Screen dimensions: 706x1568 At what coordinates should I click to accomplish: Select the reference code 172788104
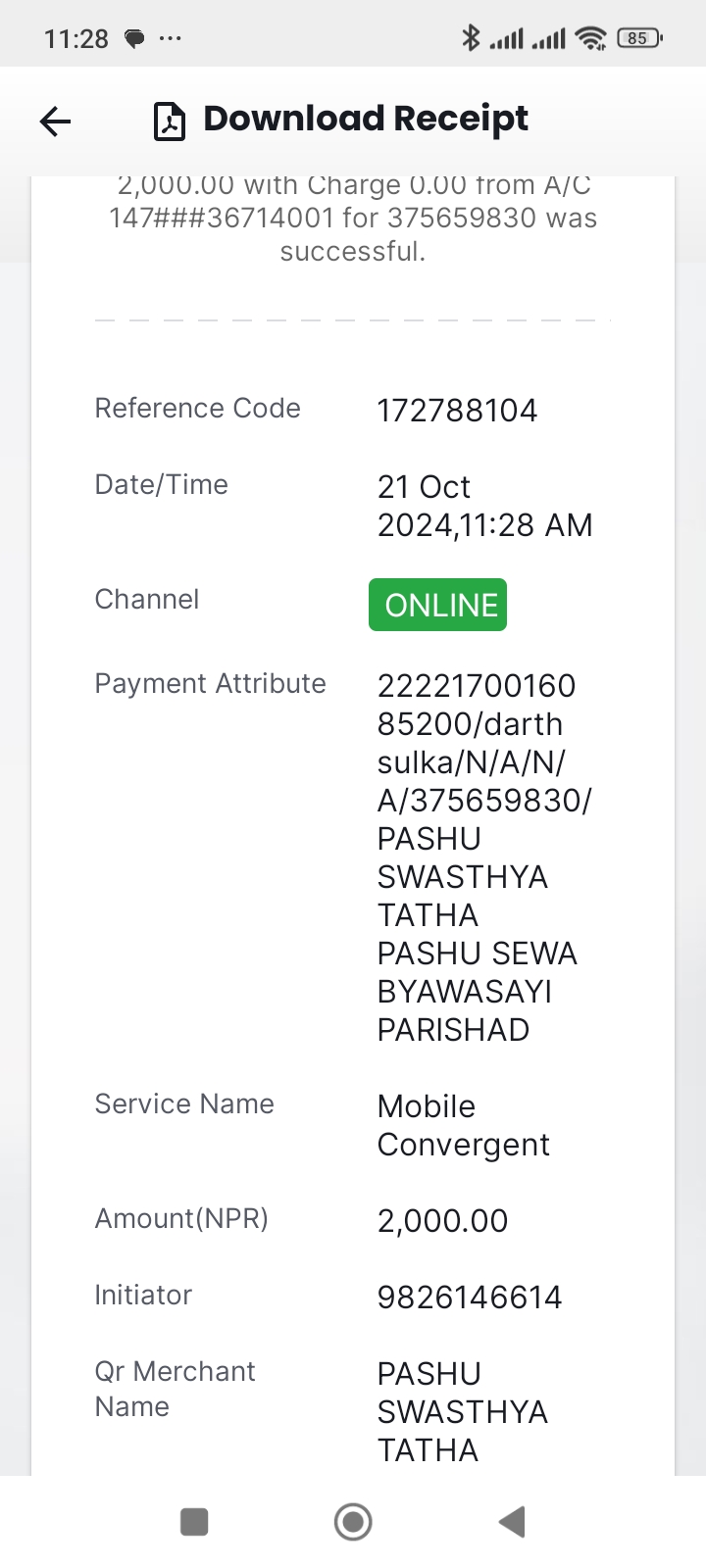[458, 410]
